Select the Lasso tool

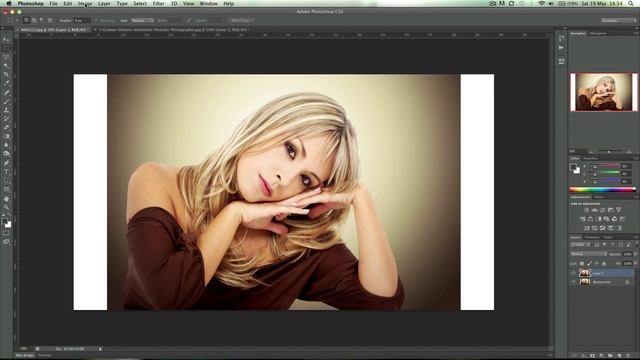point(6,57)
